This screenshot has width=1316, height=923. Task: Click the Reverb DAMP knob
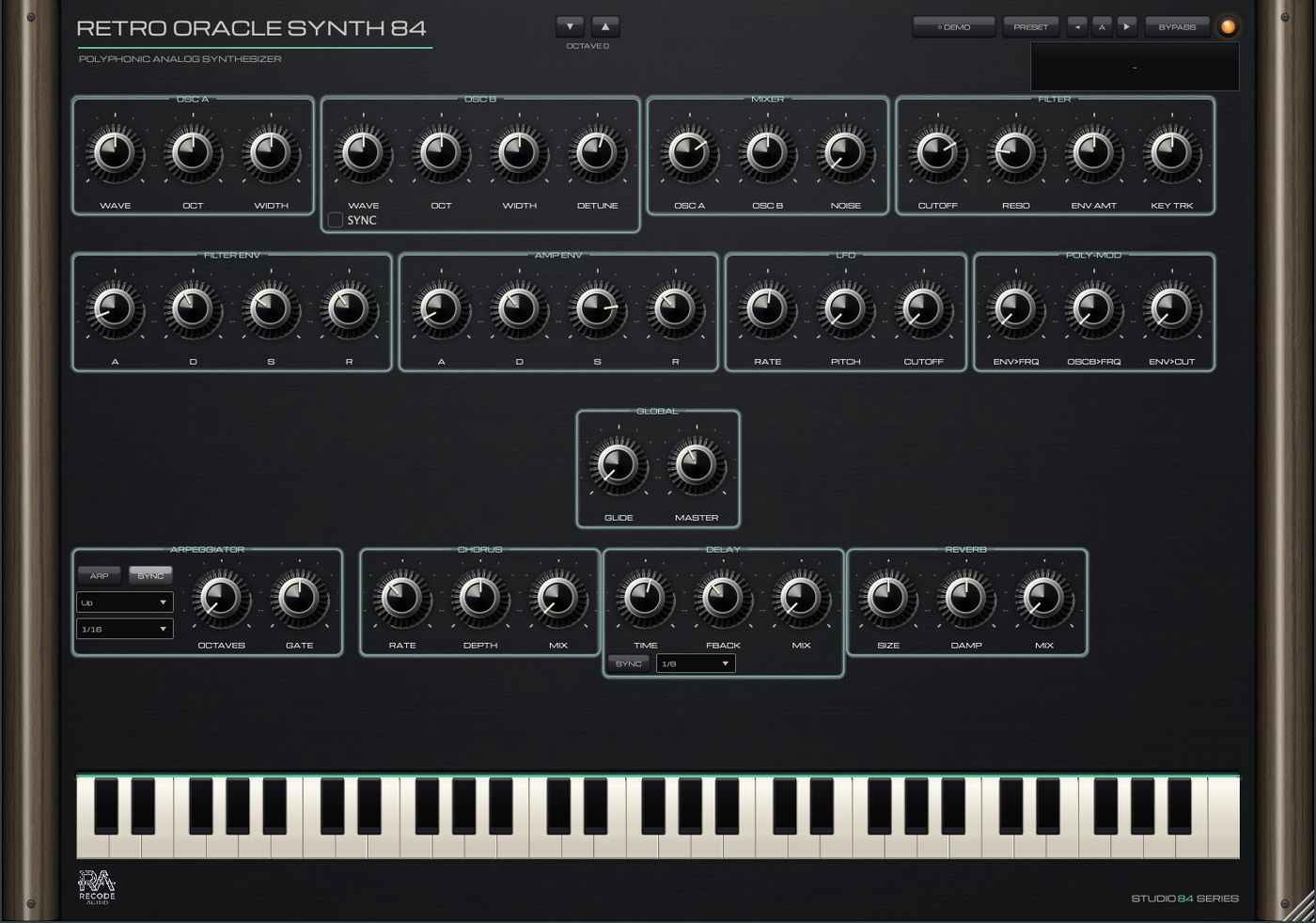(x=966, y=598)
